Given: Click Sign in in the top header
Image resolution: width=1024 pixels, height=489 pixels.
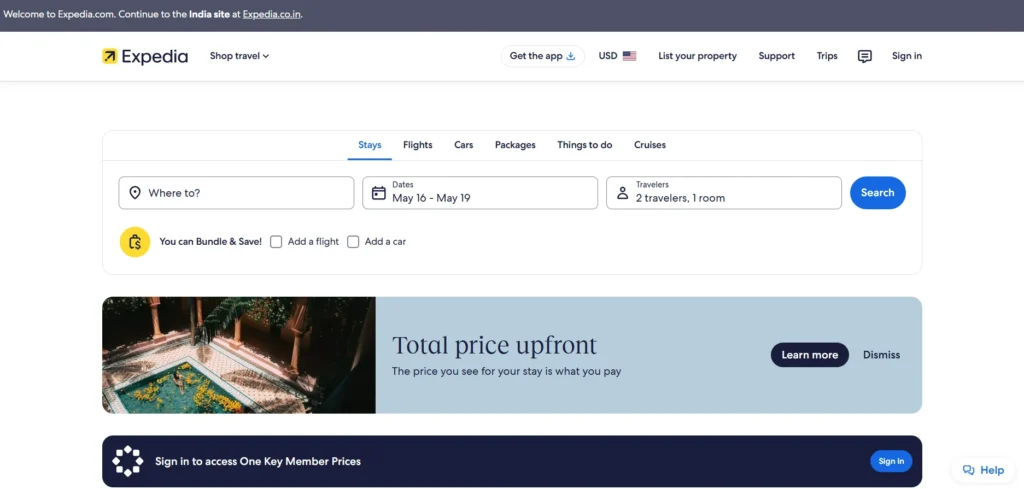Looking at the screenshot, I should click(x=907, y=56).
